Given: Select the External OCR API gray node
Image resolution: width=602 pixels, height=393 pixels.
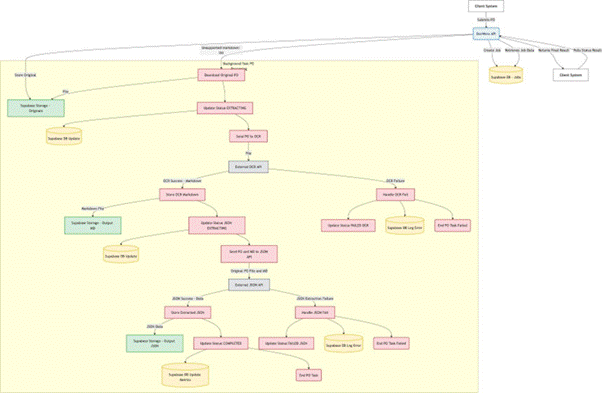Looking at the screenshot, I should pos(248,167).
